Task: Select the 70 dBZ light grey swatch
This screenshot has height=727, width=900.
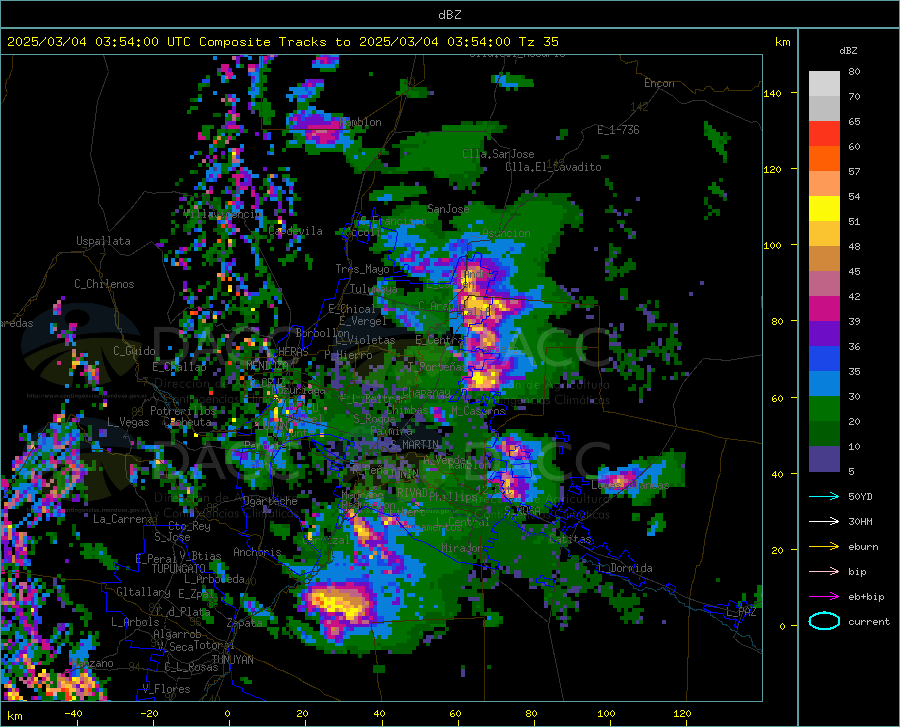Action: 824,84
